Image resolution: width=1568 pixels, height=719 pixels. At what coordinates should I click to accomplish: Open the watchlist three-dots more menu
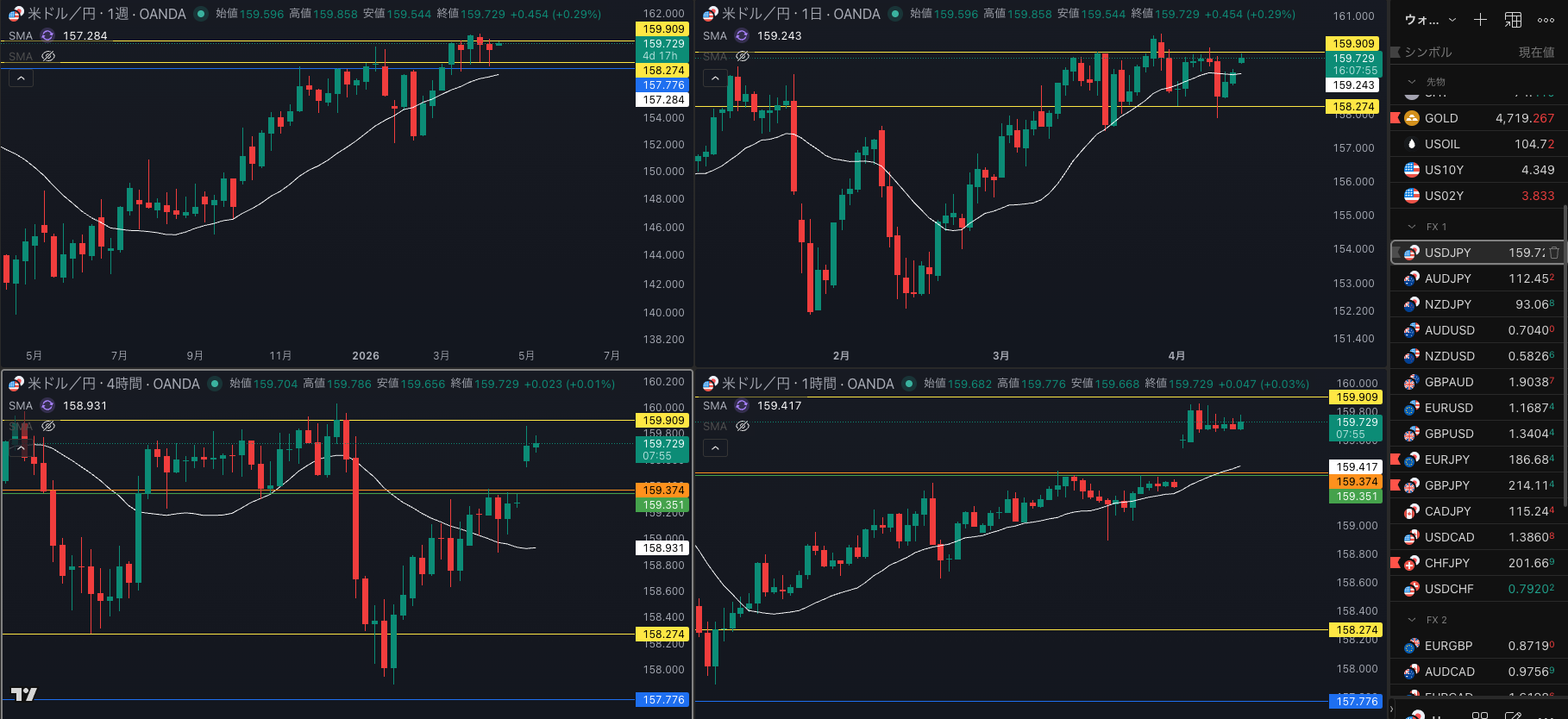[x=1546, y=20]
